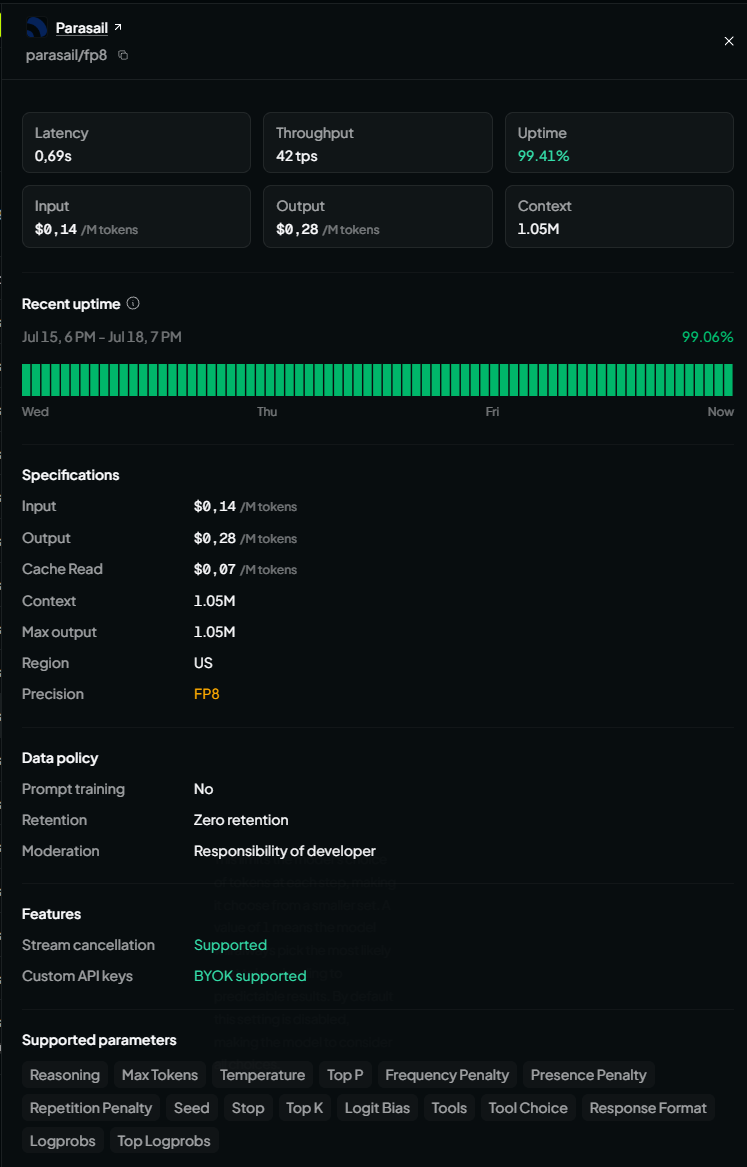This screenshot has width=747, height=1167.
Task: Click the BYOK supported value
Action: pos(250,976)
